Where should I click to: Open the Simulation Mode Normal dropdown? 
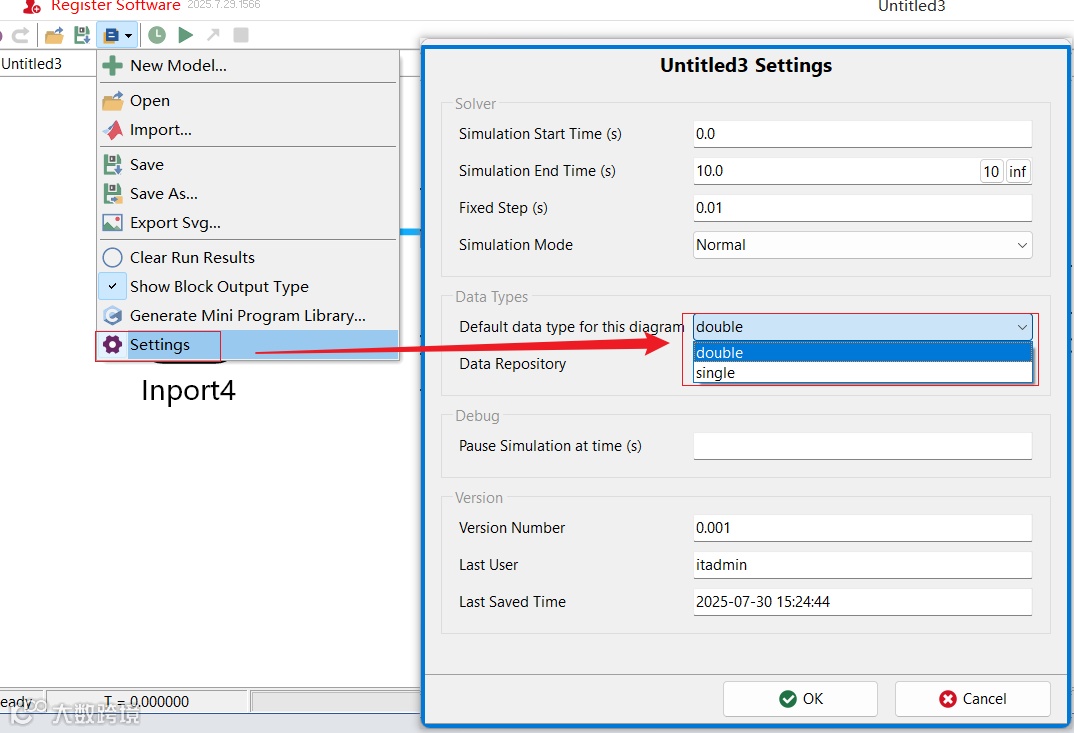(x=862, y=245)
